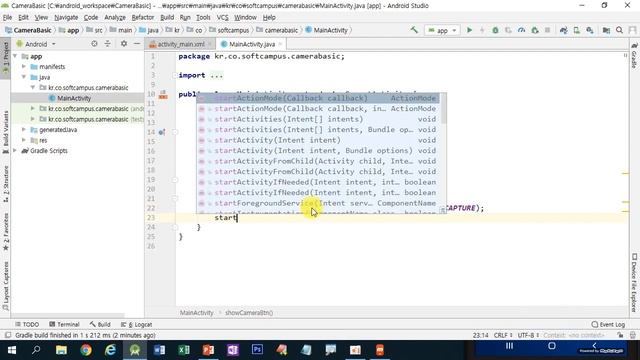This screenshot has width=640, height=360.
Task: Open the TODO tool window
Action: tap(27, 324)
